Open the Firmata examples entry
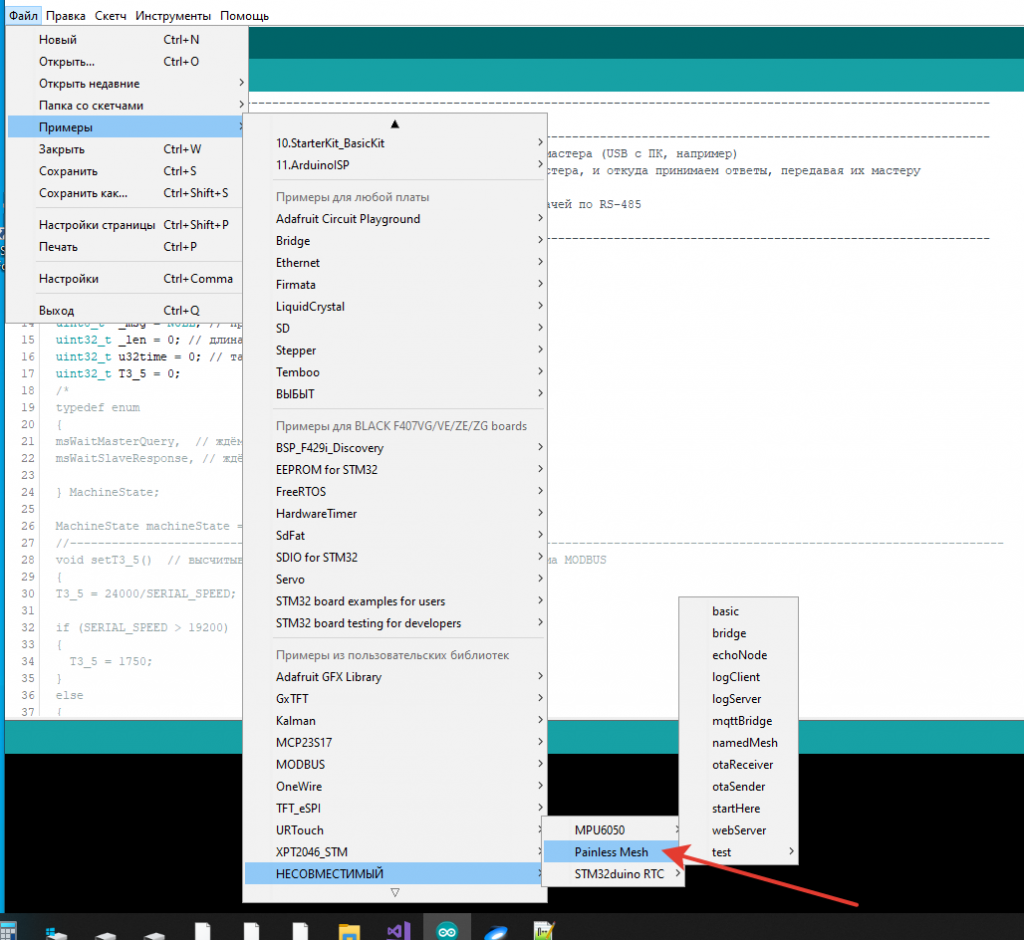 point(394,285)
